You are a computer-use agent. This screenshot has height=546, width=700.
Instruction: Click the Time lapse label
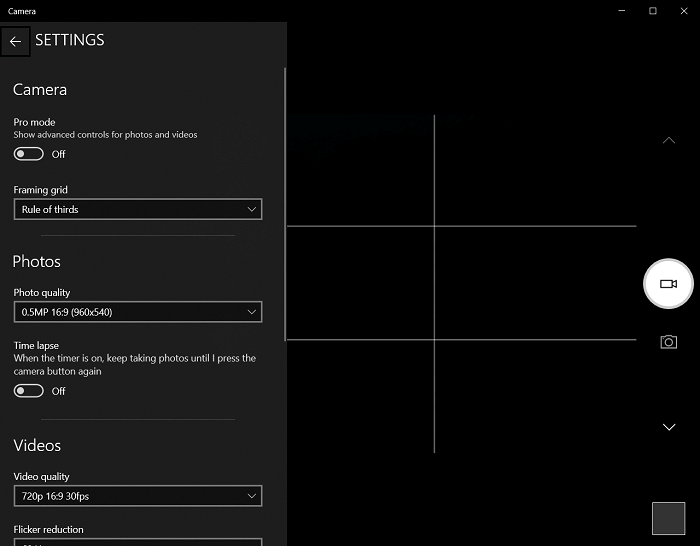pos(36,346)
